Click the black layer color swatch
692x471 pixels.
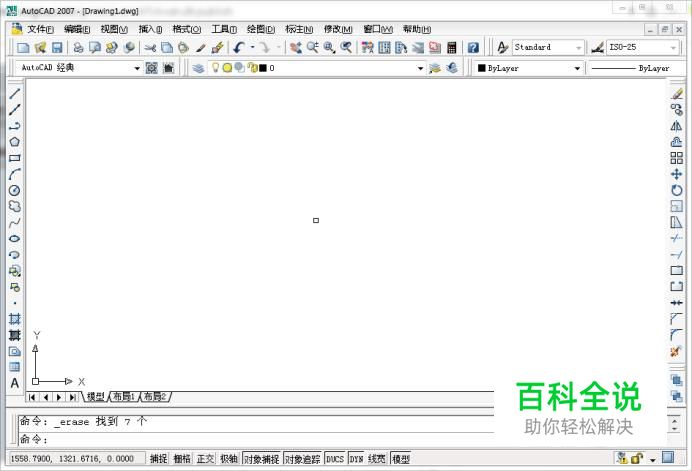coord(263,68)
